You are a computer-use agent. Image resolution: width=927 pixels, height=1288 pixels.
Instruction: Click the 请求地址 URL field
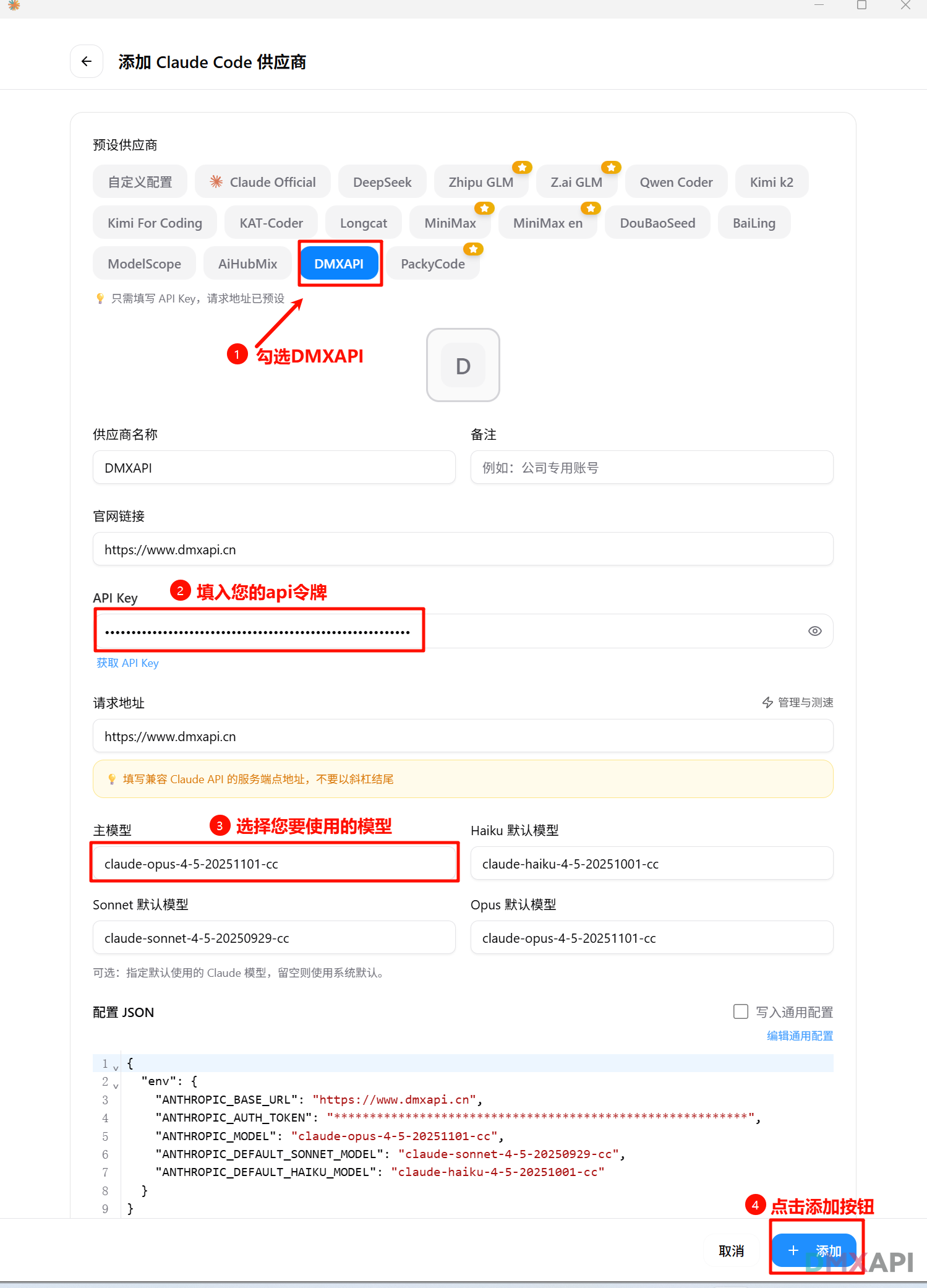(x=463, y=736)
